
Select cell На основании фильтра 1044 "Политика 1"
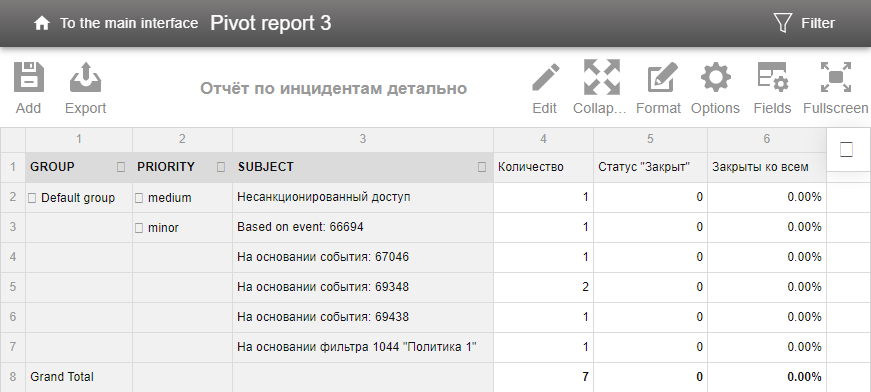(x=363, y=348)
